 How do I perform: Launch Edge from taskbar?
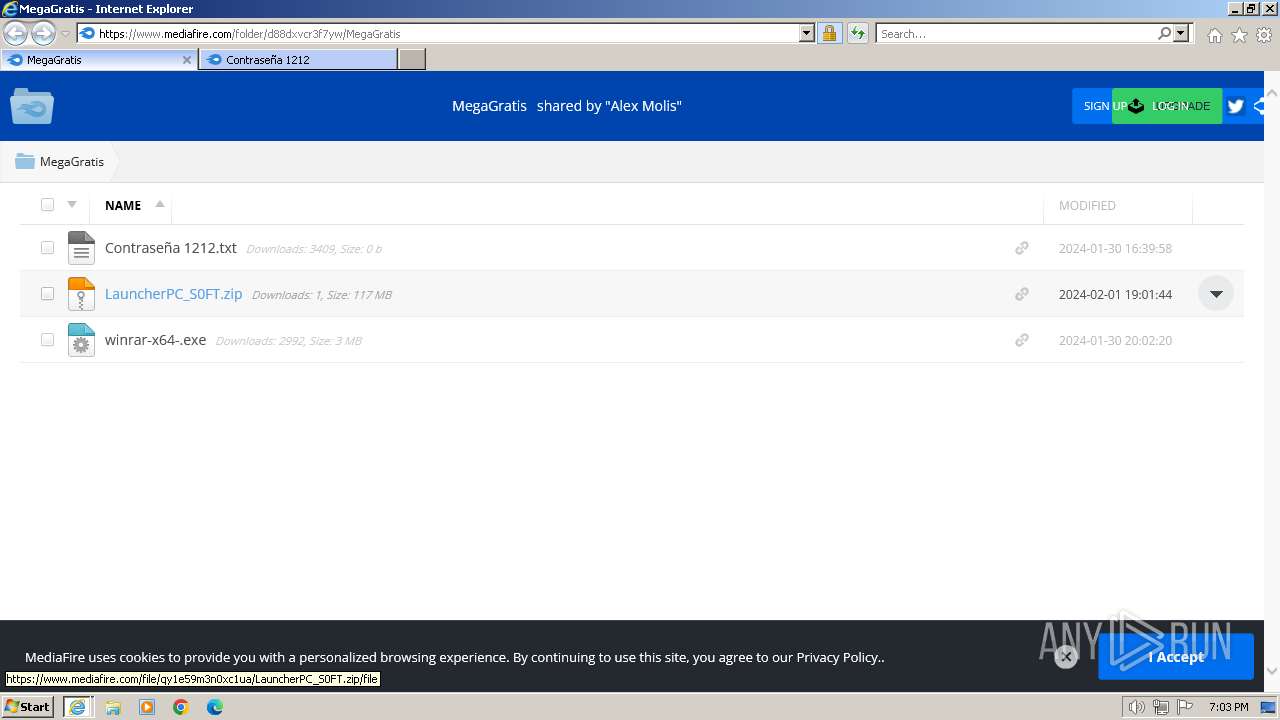[x=215, y=707]
